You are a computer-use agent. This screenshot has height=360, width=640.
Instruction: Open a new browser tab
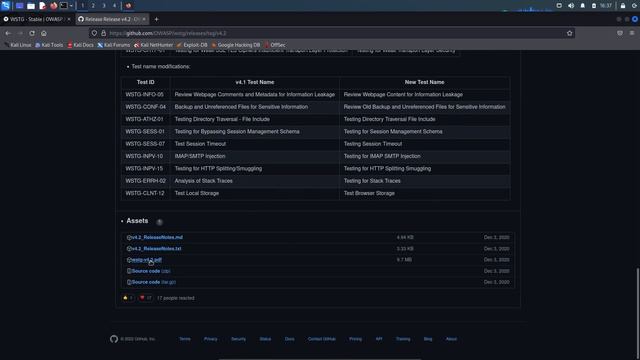click(x=156, y=19)
